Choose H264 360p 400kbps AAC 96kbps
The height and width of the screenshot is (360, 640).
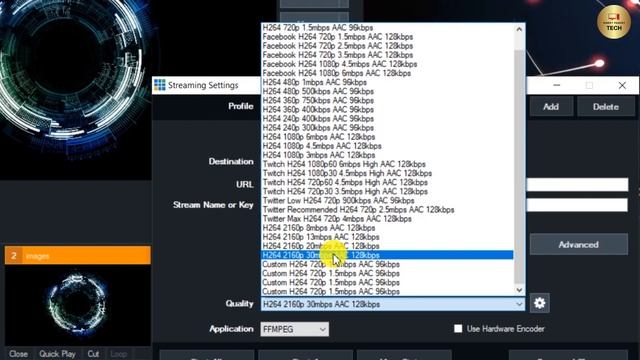tap(387, 109)
